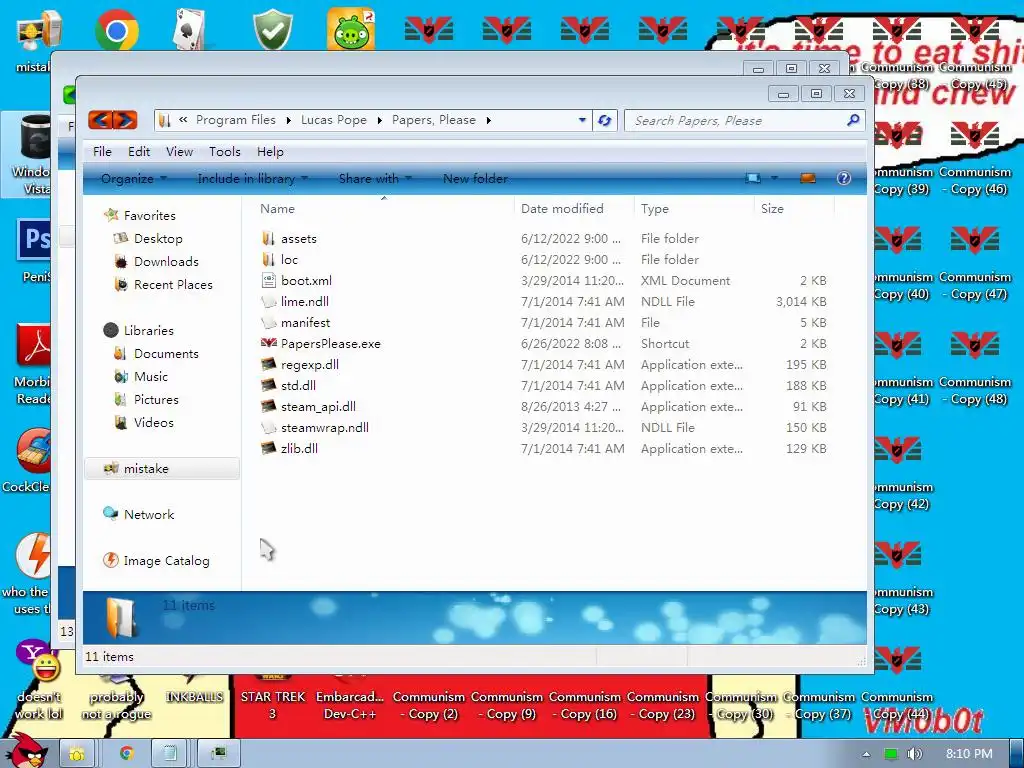Click the New folder button
This screenshot has height=768, width=1024.
(x=475, y=178)
